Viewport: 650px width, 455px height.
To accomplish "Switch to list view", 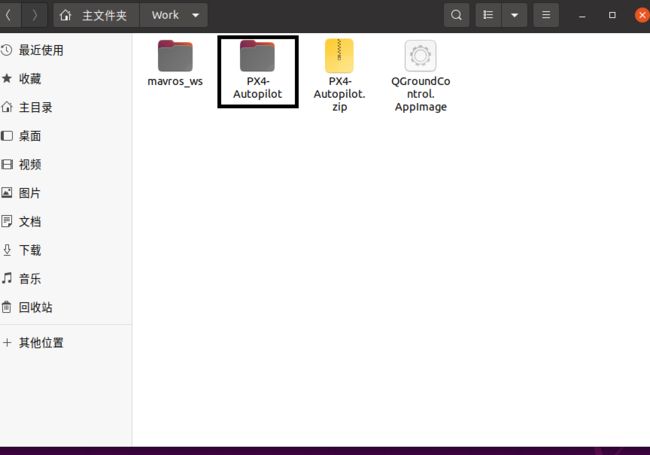I will [x=488, y=15].
